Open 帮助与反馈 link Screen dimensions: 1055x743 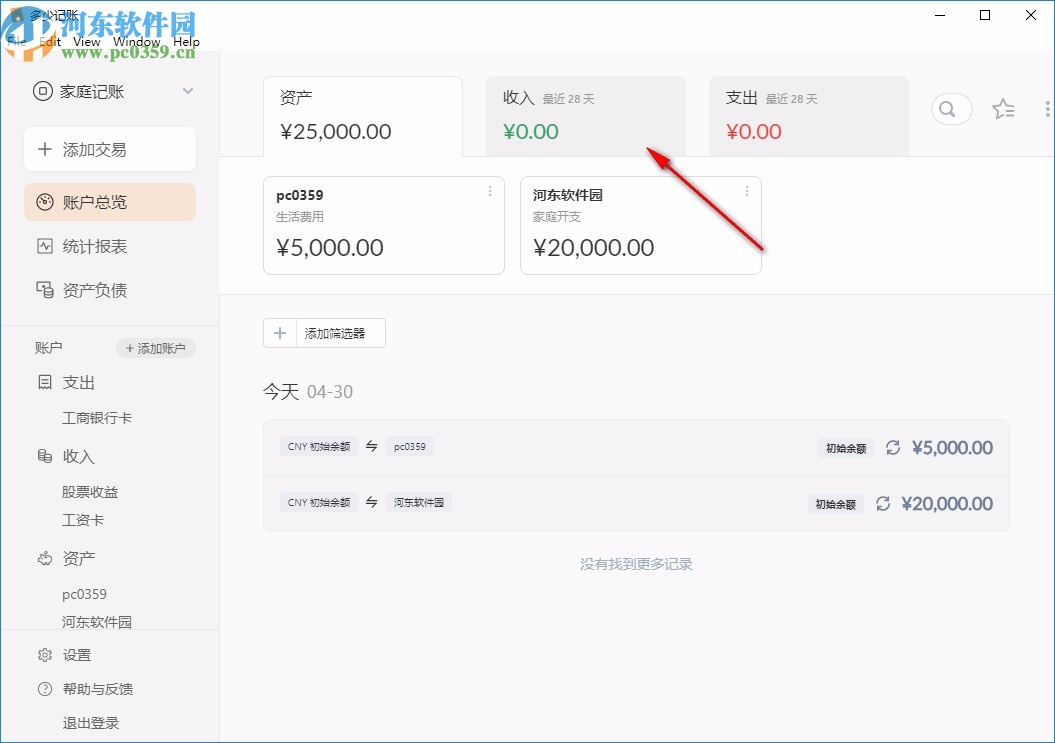[98, 689]
